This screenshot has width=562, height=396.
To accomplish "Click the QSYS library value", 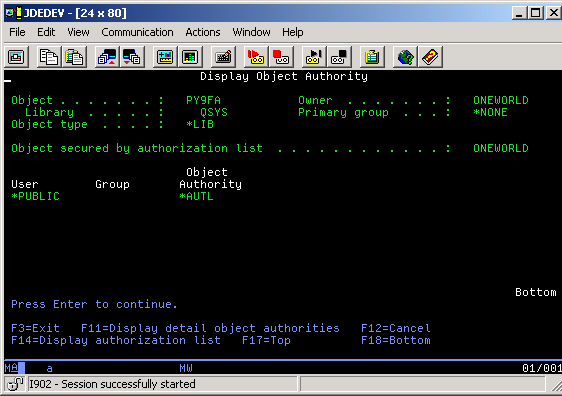I will click(x=214, y=113).
